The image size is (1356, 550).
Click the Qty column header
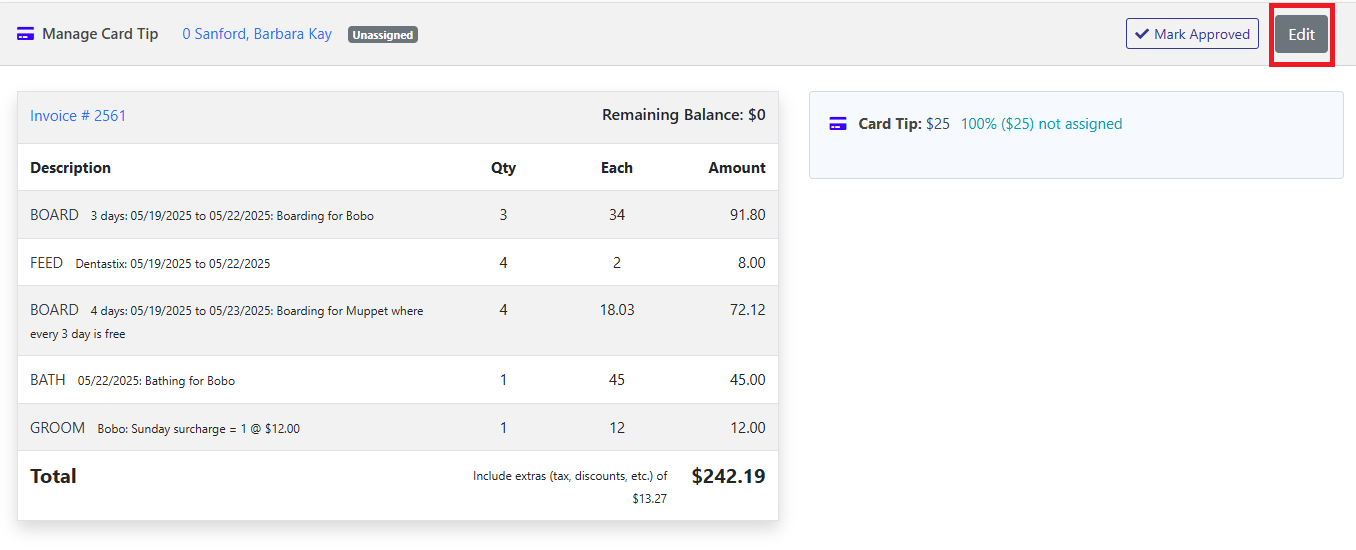[x=503, y=168]
